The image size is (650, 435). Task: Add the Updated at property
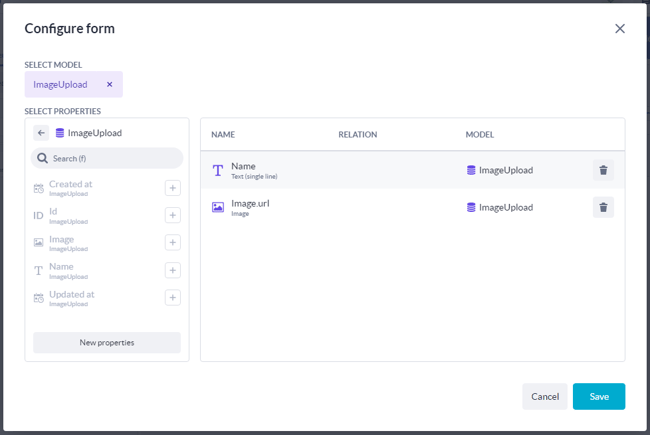pyautogui.click(x=173, y=298)
